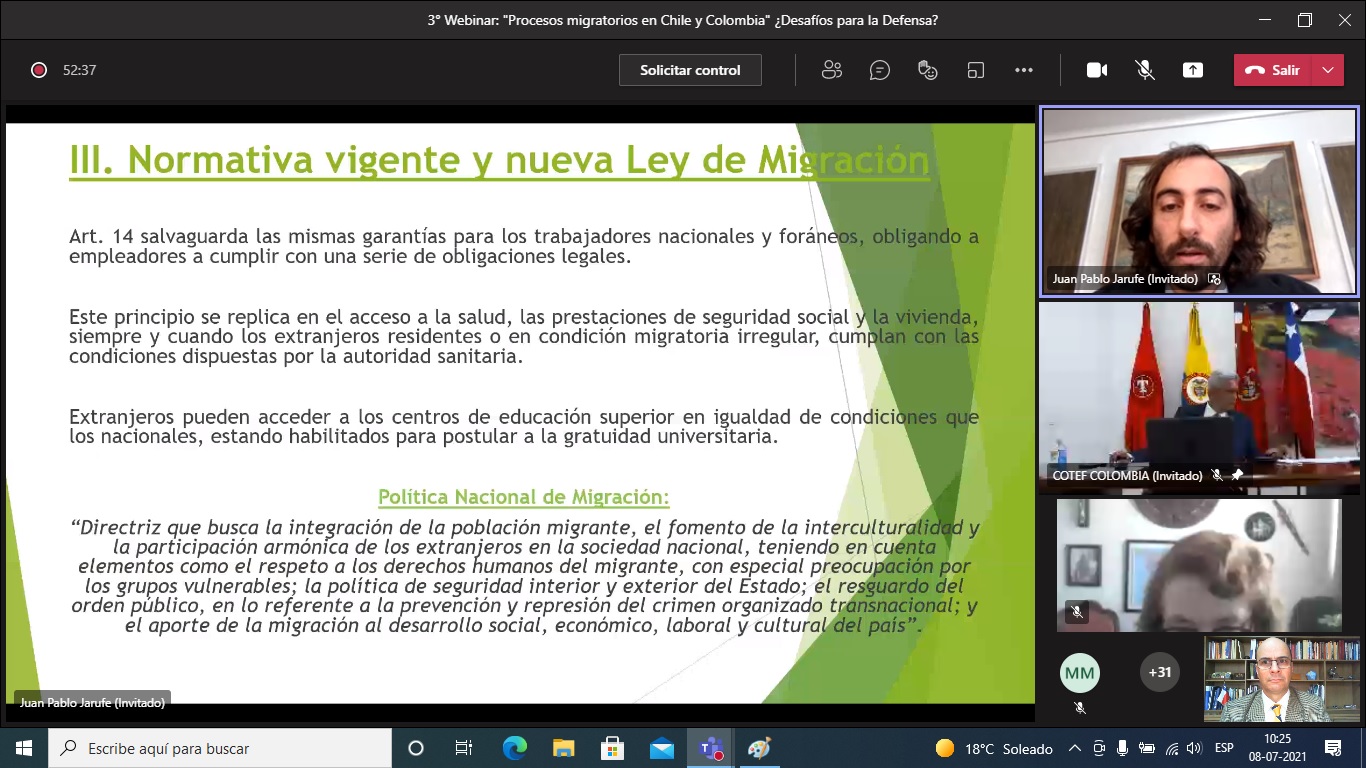The image size is (1366, 768).
Task: Leave the meeting with the Salir button
Action: [x=1273, y=70]
